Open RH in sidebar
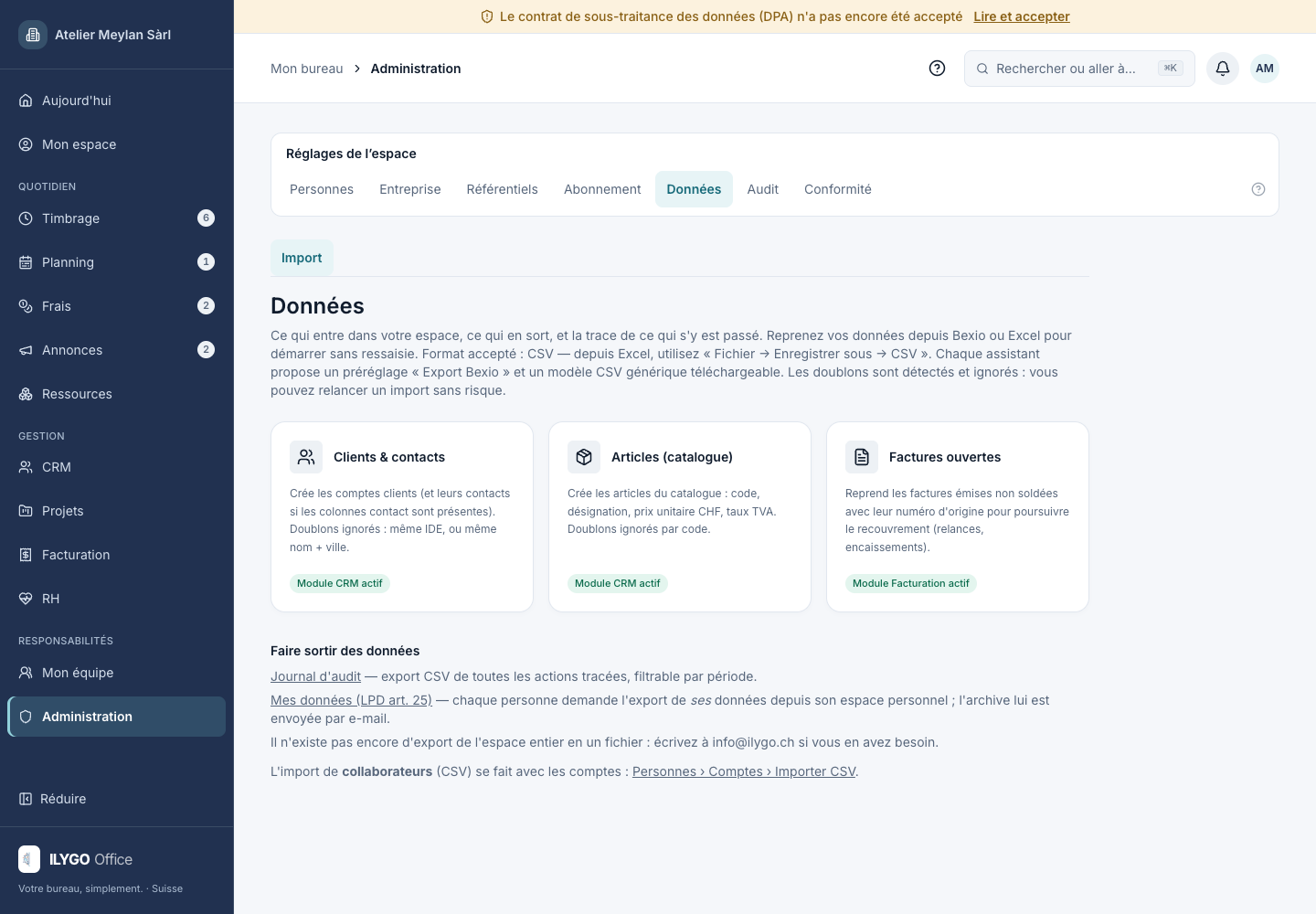 [x=117, y=599]
